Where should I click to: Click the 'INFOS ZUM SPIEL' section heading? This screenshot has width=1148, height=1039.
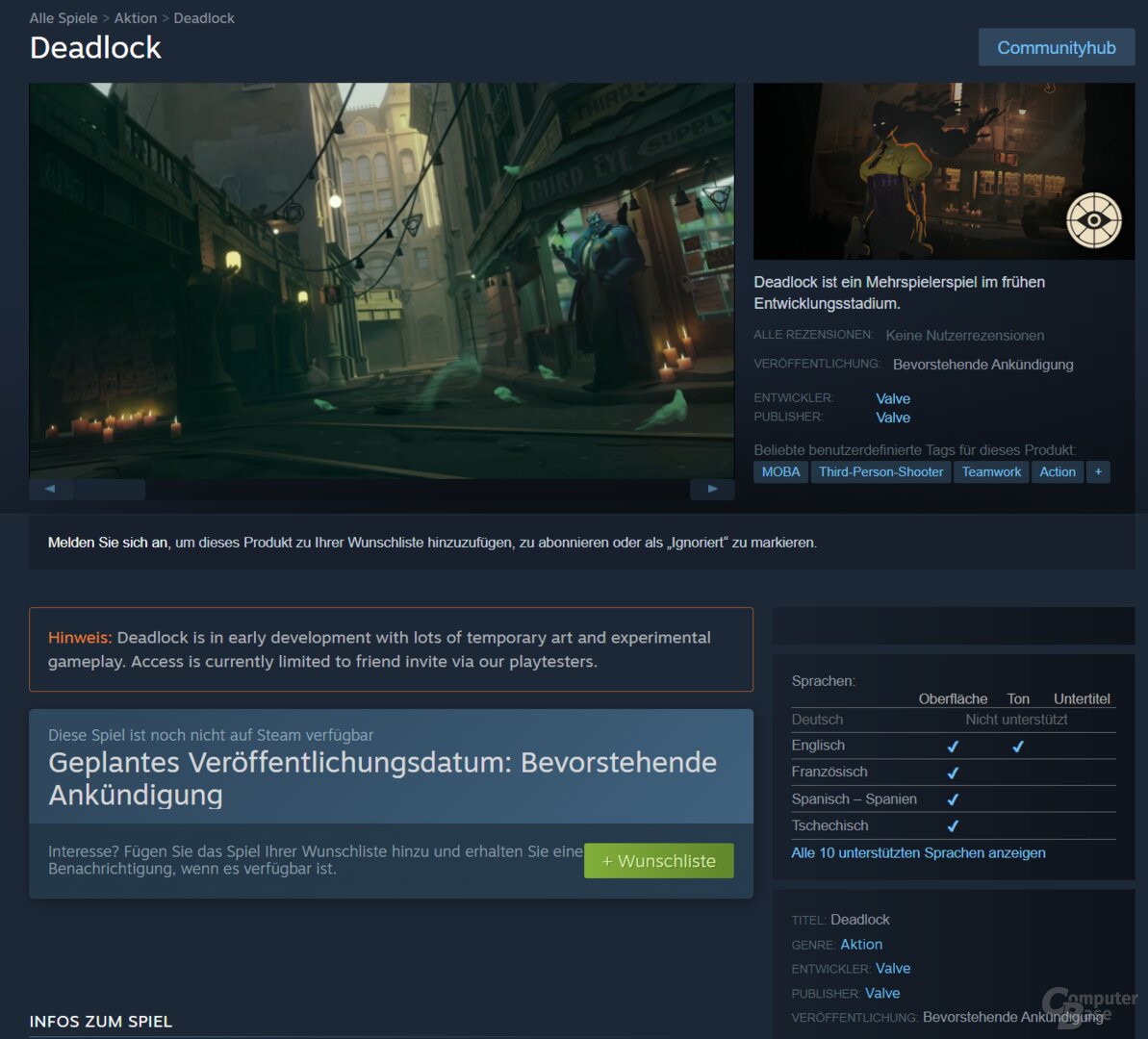click(100, 1022)
